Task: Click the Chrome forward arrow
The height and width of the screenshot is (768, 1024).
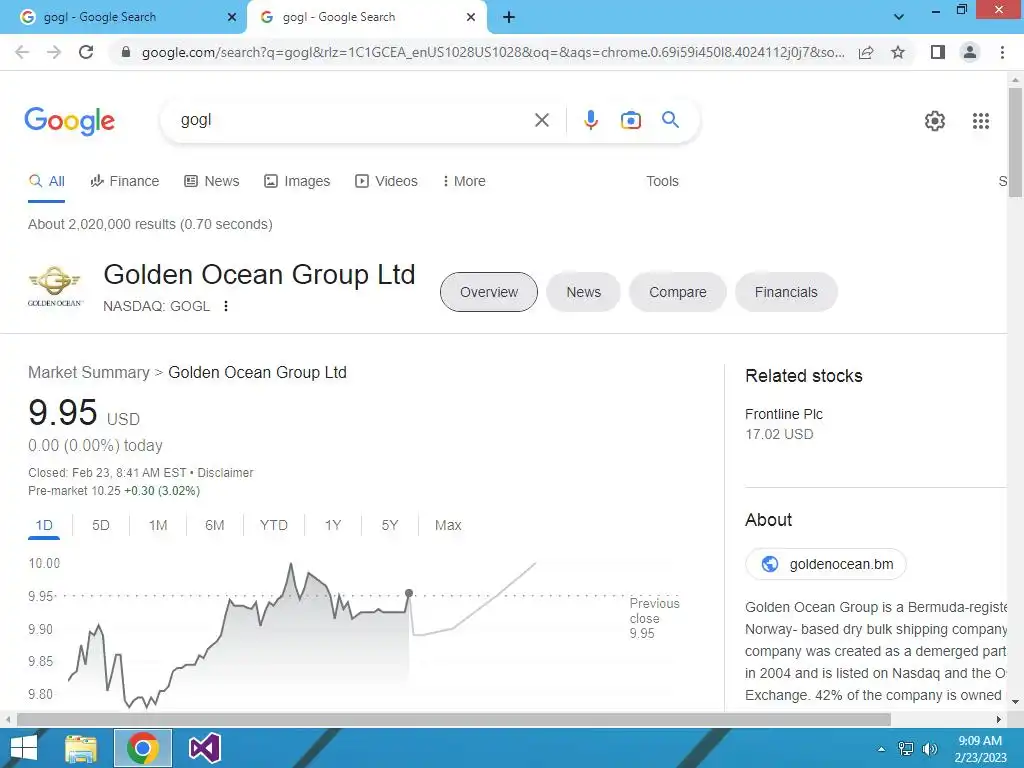Action: pyautogui.click(x=54, y=52)
